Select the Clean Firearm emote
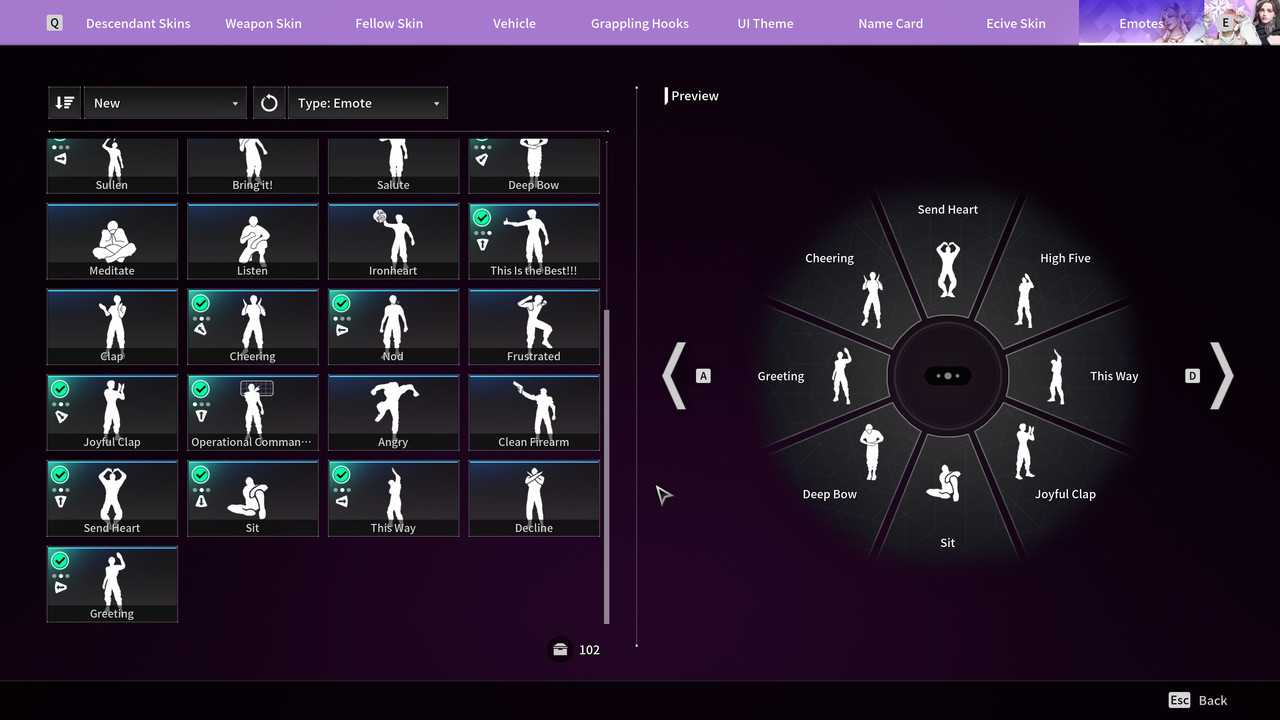 tap(534, 413)
